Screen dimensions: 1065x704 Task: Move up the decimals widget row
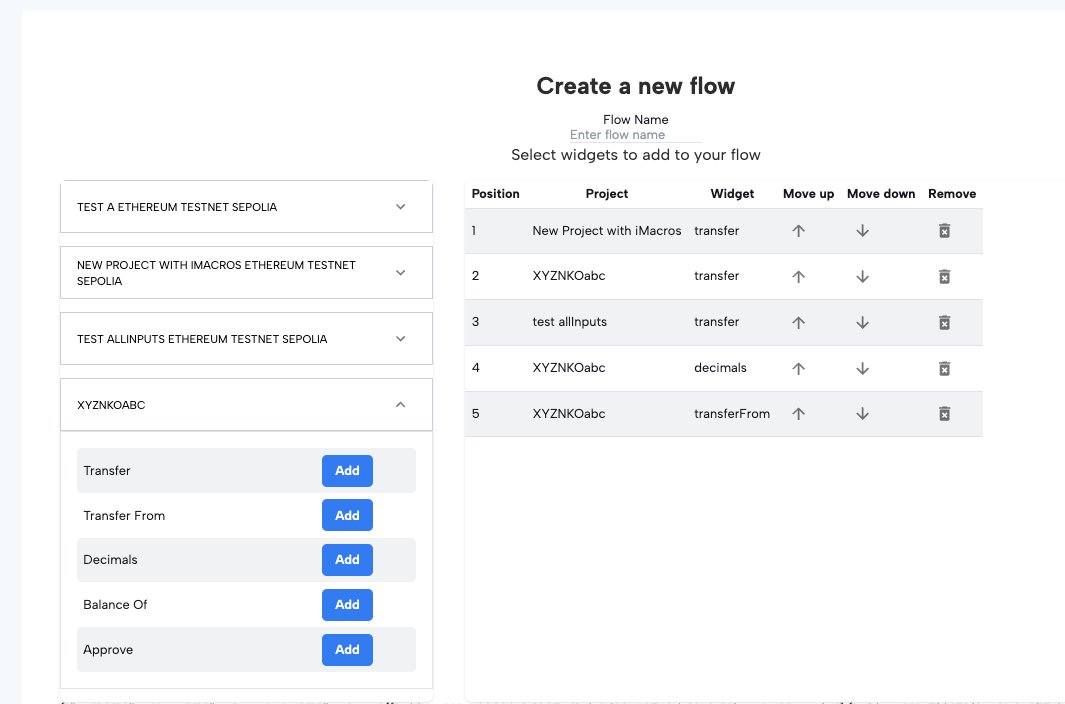click(x=798, y=368)
